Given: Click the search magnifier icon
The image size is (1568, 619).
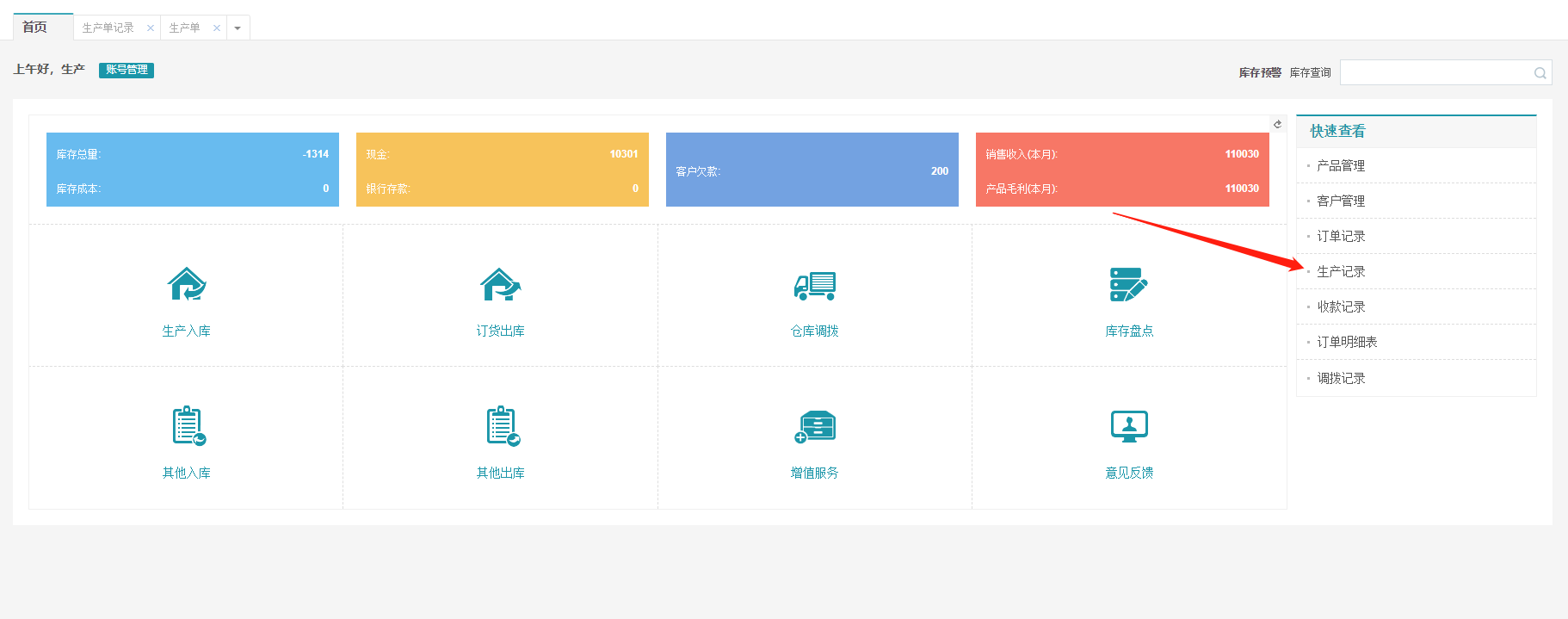Looking at the screenshot, I should click(x=1540, y=73).
